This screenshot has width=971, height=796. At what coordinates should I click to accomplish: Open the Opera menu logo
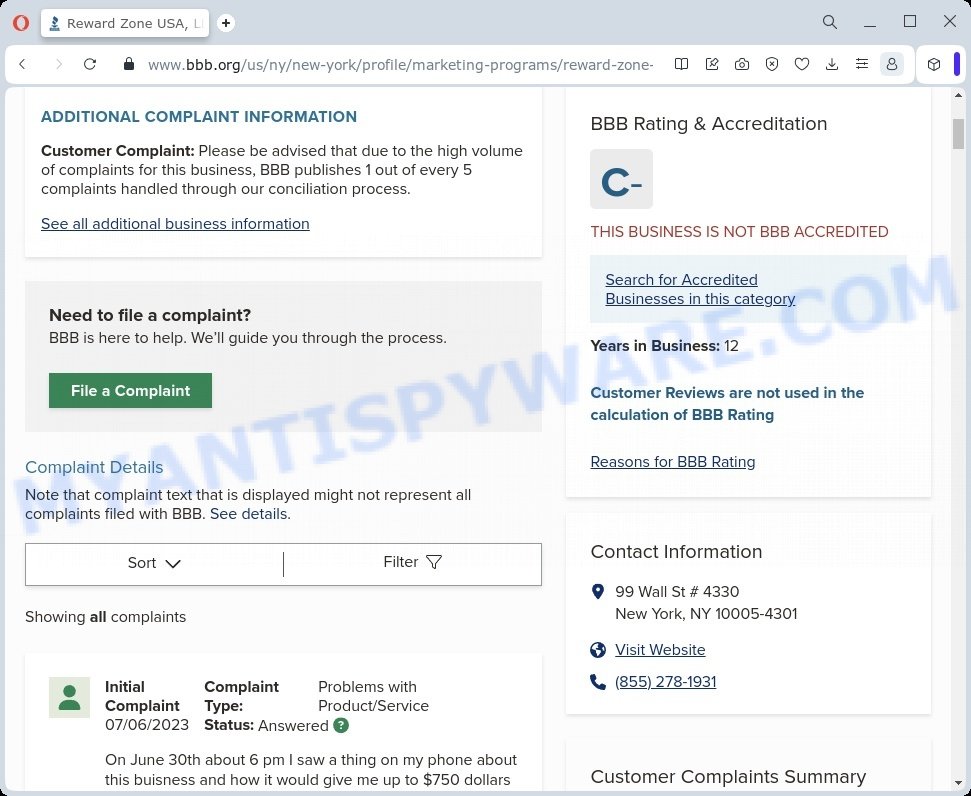pos(20,23)
